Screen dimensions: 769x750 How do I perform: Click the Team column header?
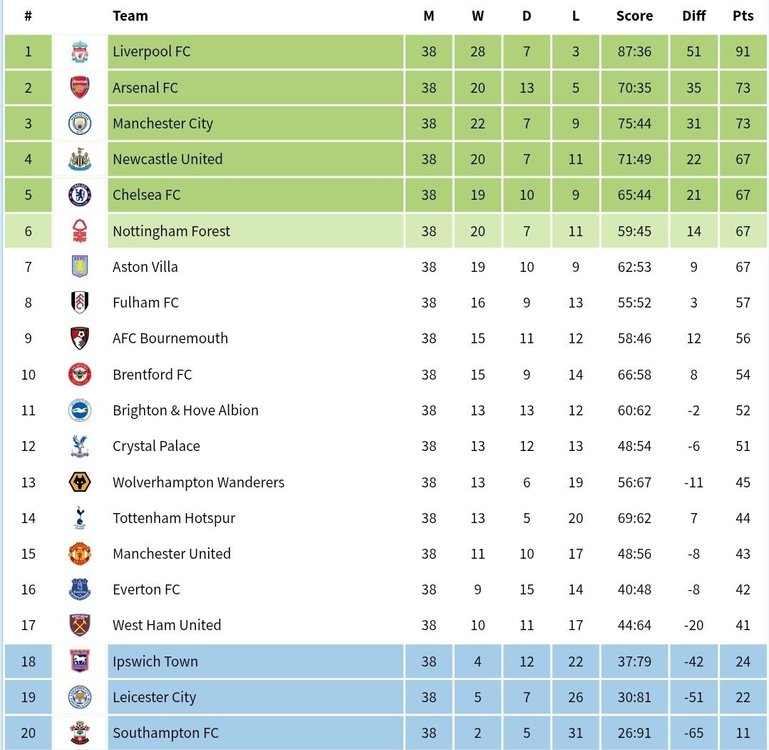click(x=130, y=16)
